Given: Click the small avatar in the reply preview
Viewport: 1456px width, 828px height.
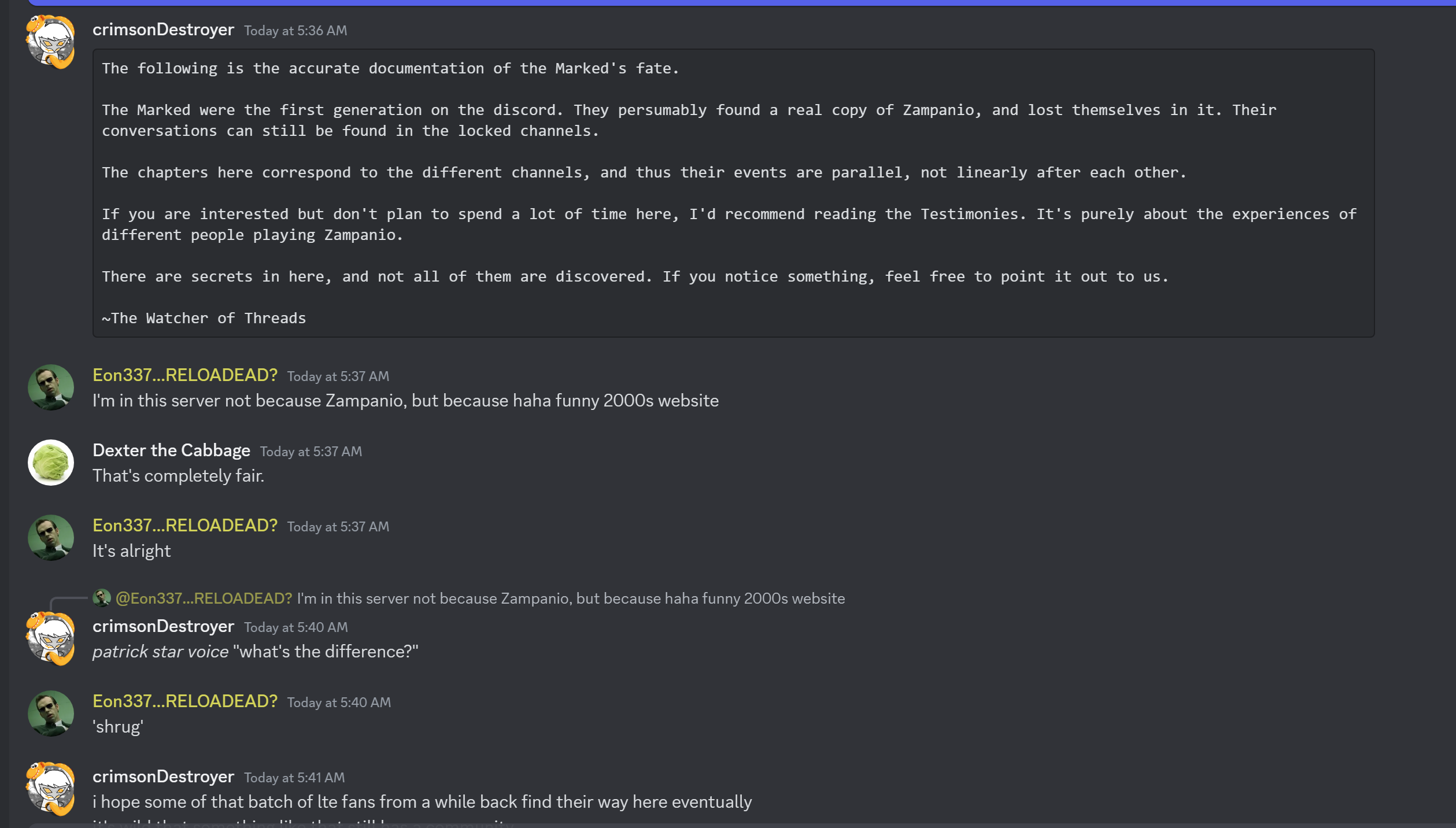Looking at the screenshot, I should (102, 598).
